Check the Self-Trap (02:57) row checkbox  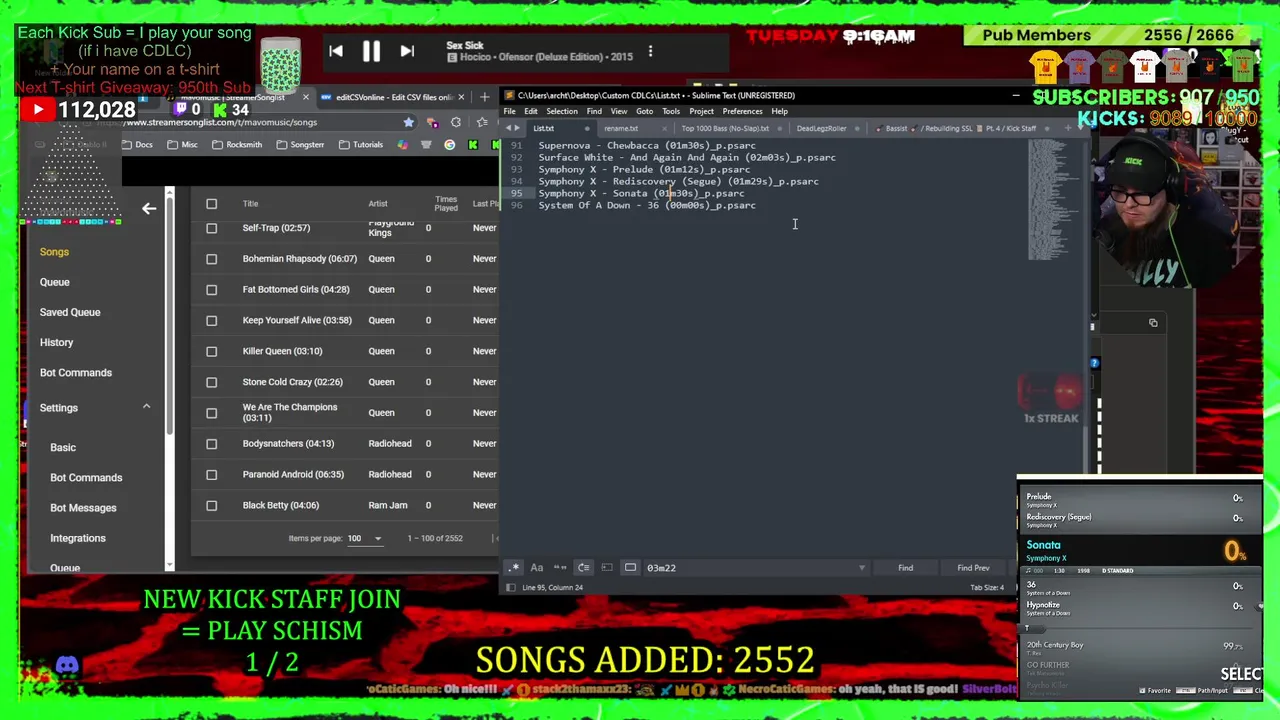pyautogui.click(x=211, y=228)
